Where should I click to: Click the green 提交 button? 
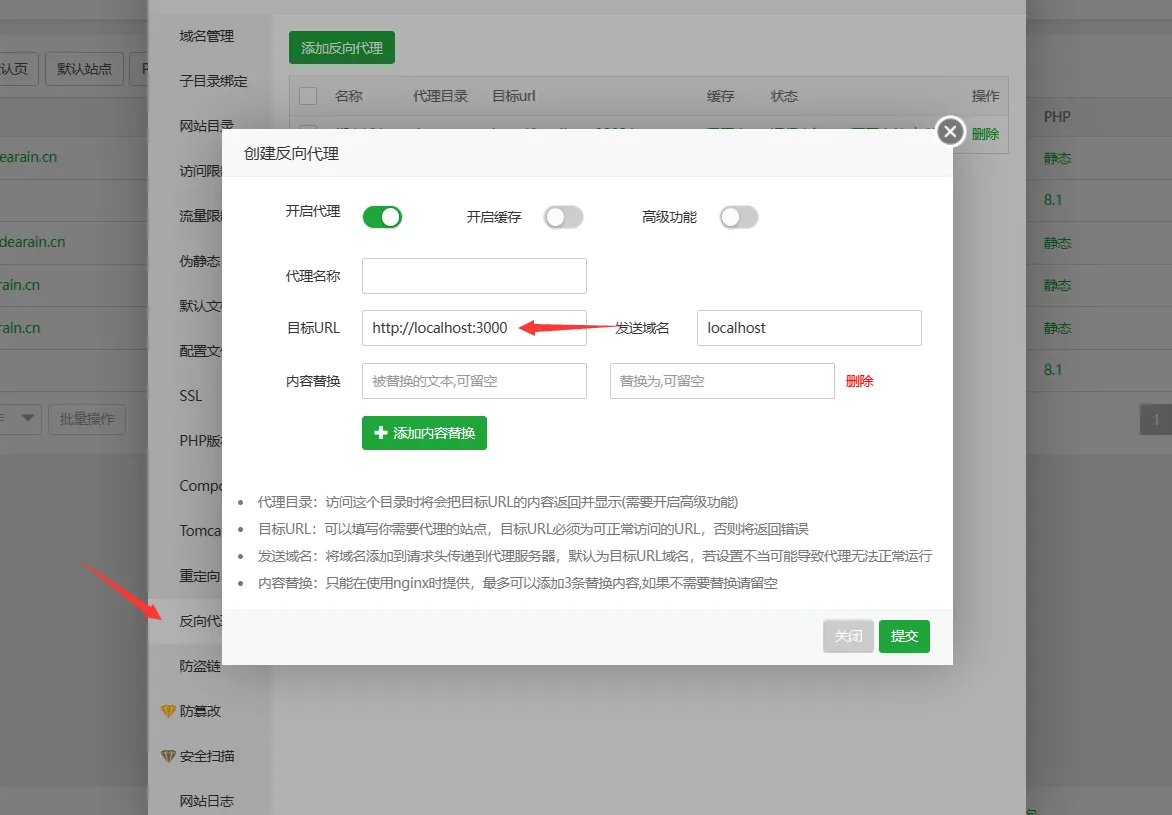click(904, 636)
